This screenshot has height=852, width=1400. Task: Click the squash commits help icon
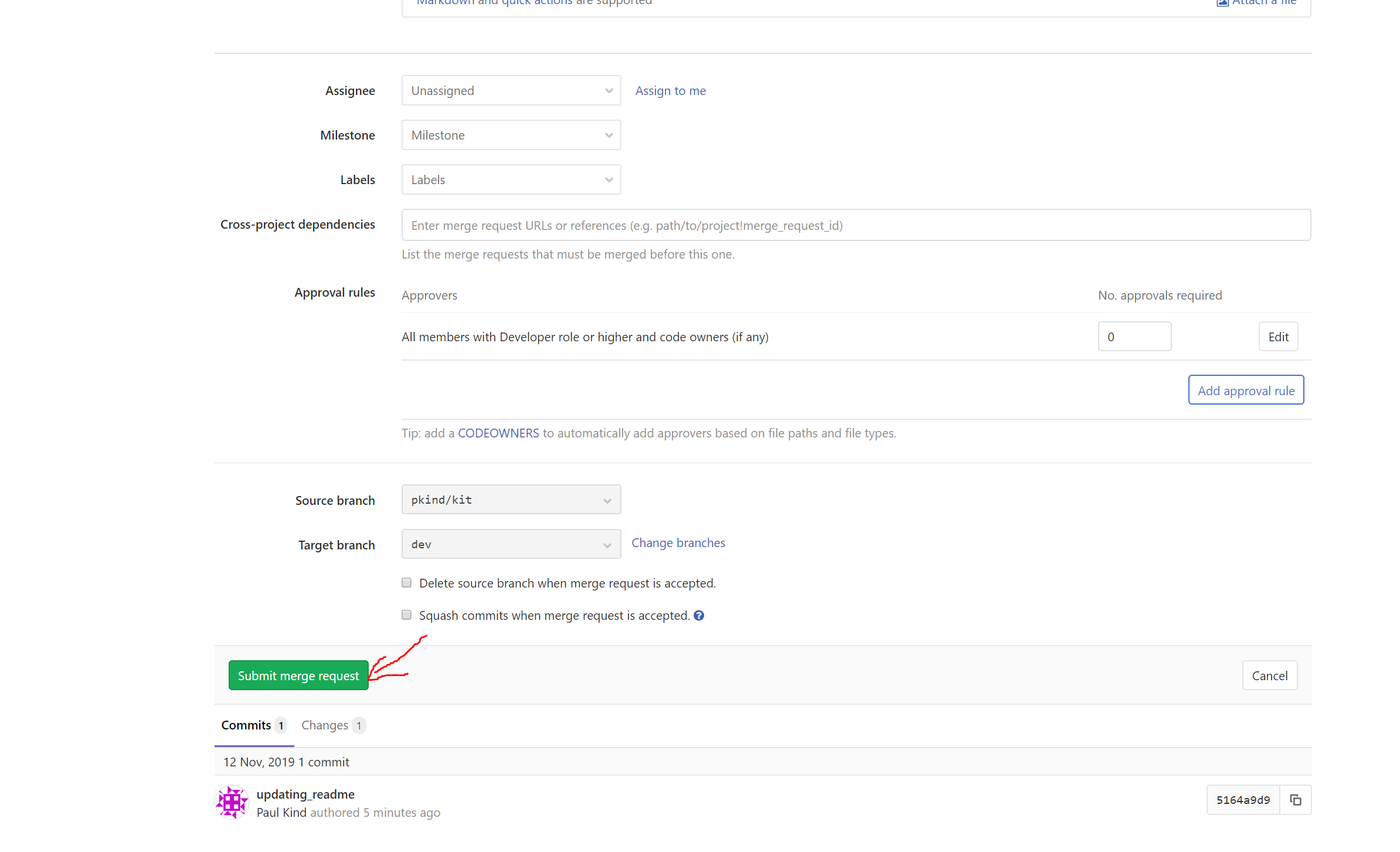pyautogui.click(x=699, y=615)
